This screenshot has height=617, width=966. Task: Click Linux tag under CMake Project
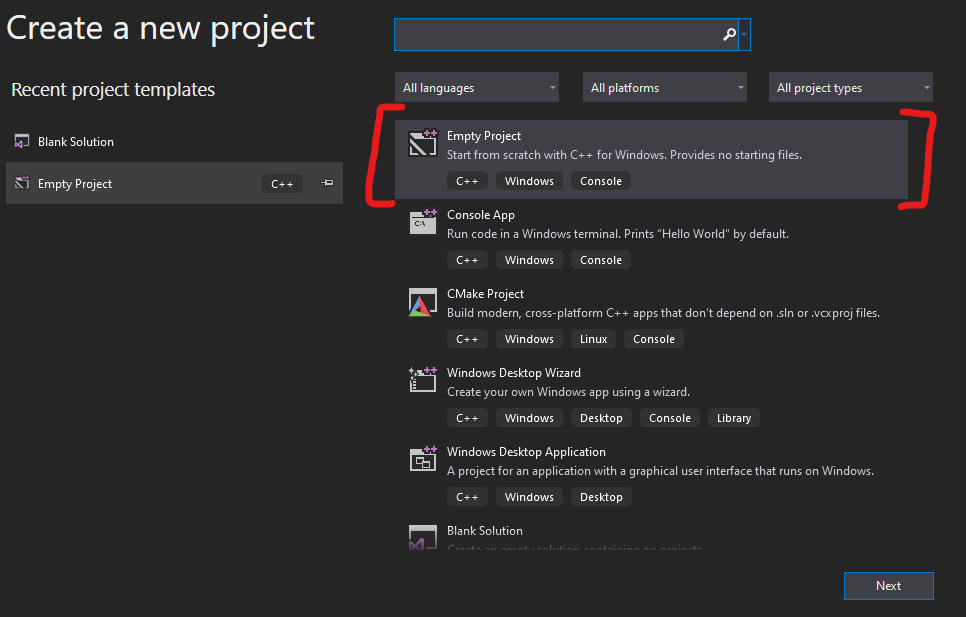593,339
